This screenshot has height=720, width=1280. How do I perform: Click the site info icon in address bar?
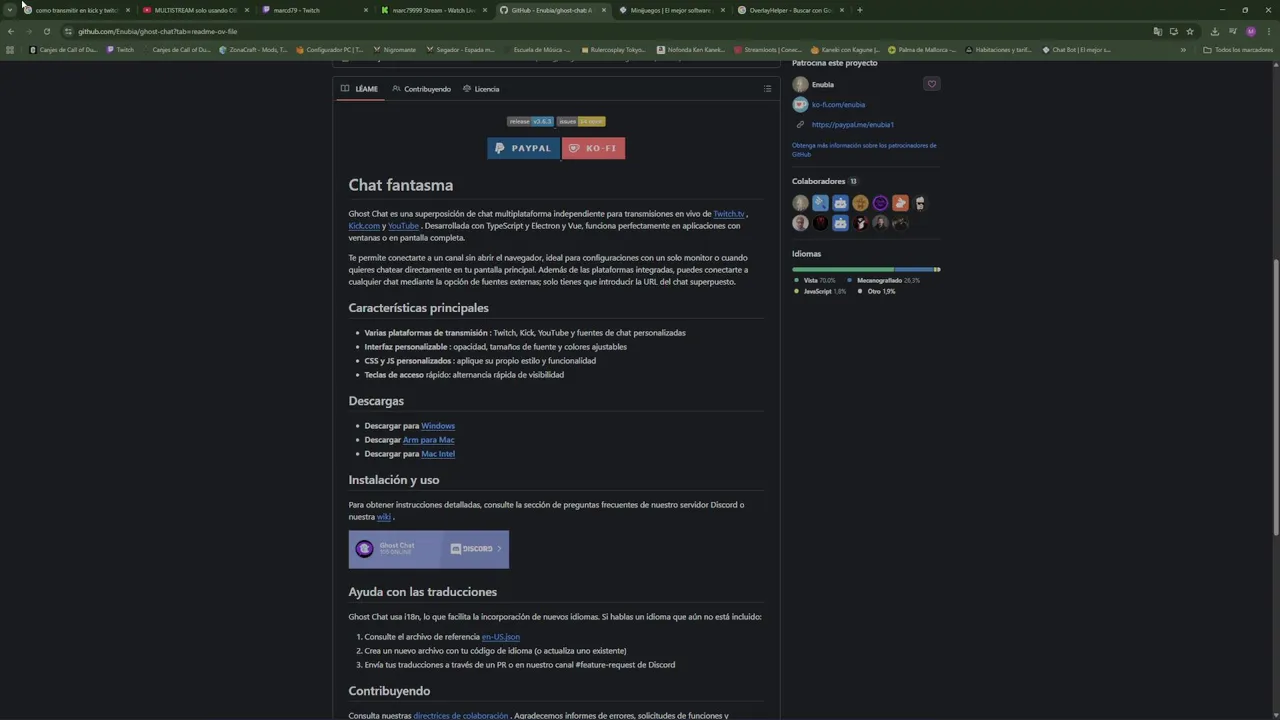pyautogui.click(x=68, y=31)
